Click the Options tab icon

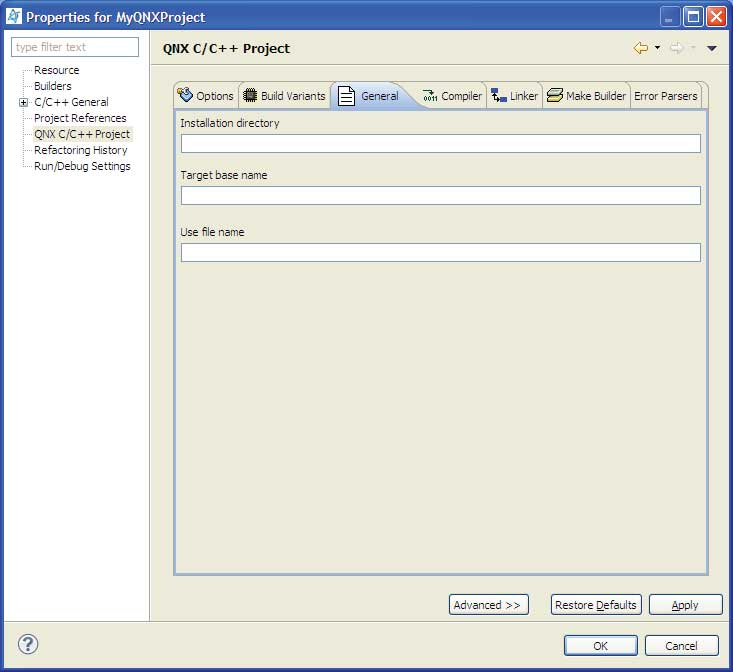[x=185, y=96]
